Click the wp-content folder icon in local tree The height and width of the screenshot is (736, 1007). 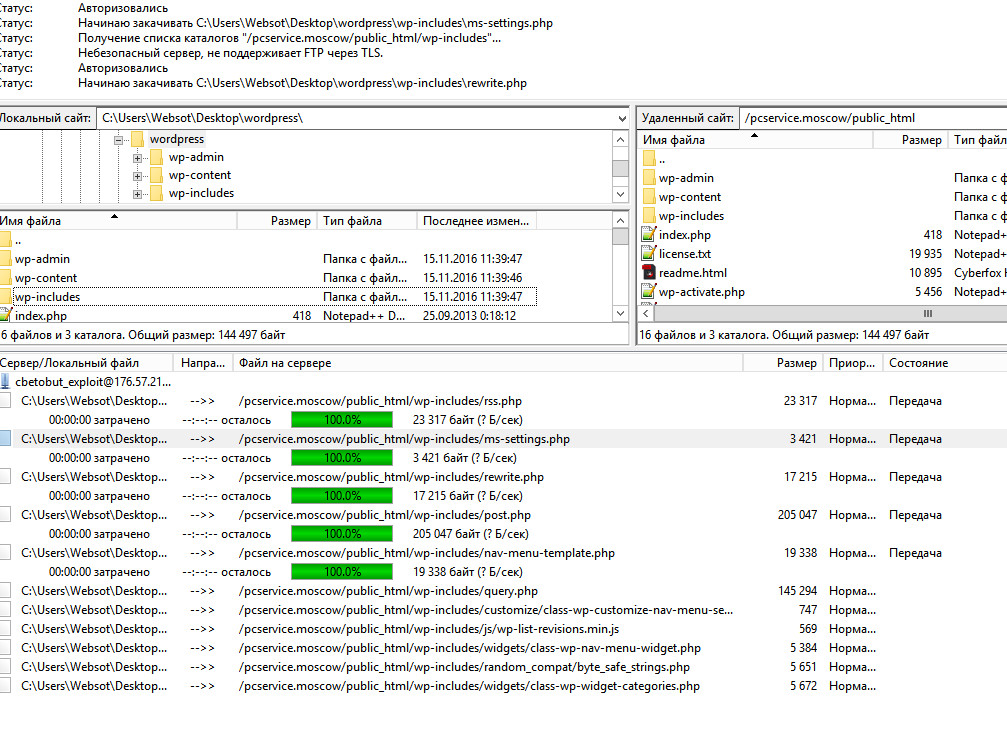156,175
